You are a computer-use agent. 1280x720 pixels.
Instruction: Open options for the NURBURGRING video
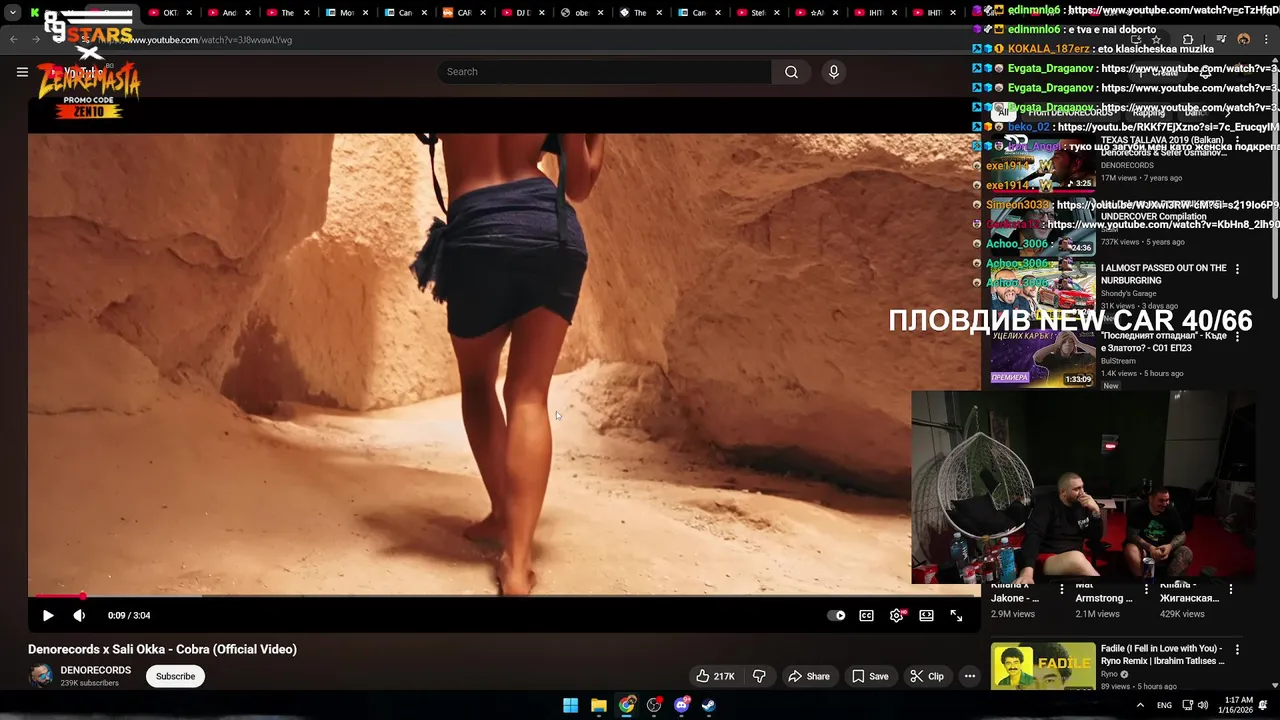pyautogui.click(x=1237, y=269)
